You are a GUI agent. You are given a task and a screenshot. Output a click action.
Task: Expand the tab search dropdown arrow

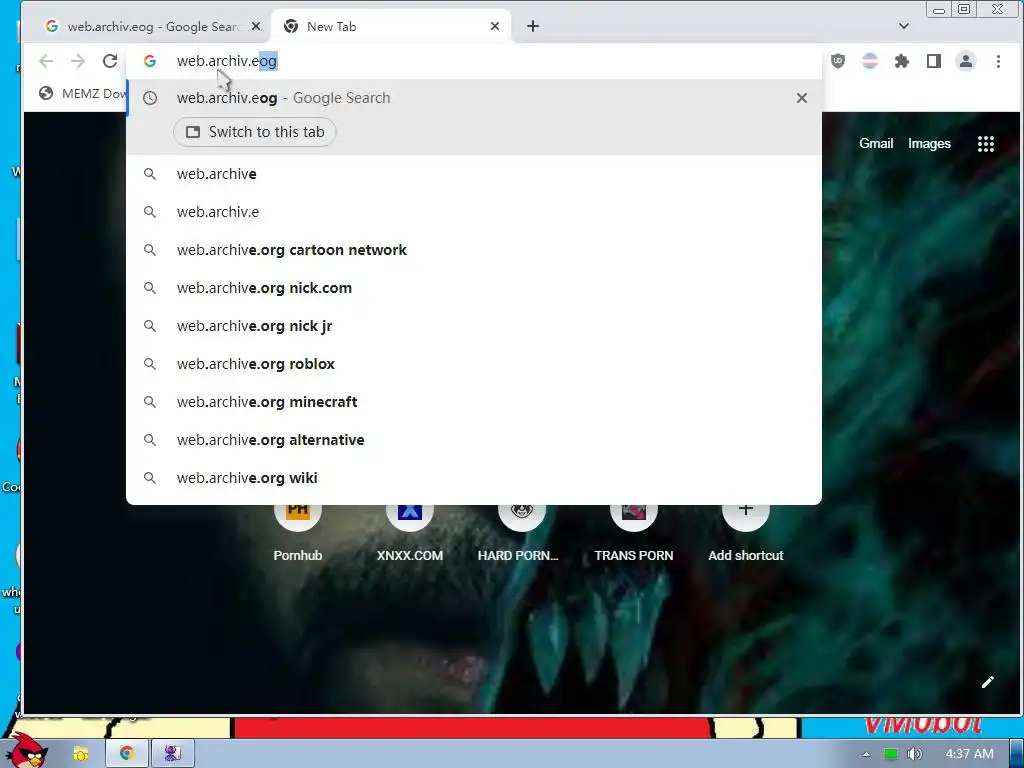(x=904, y=26)
